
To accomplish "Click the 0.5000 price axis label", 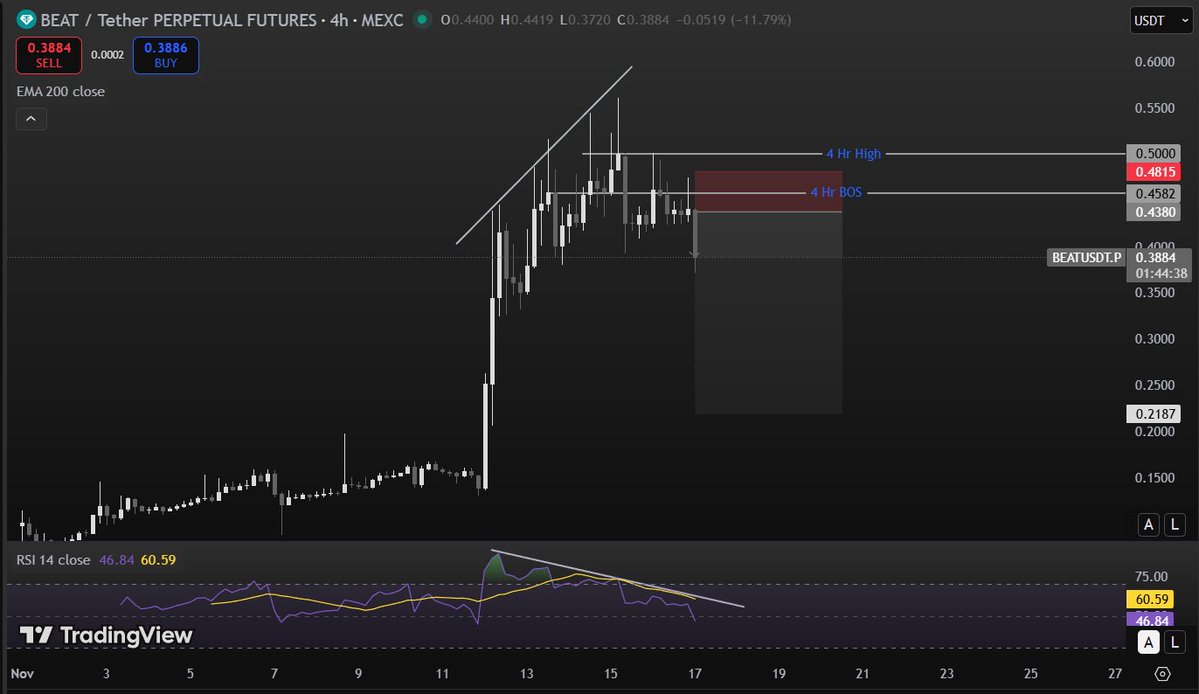I will pos(1155,154).
